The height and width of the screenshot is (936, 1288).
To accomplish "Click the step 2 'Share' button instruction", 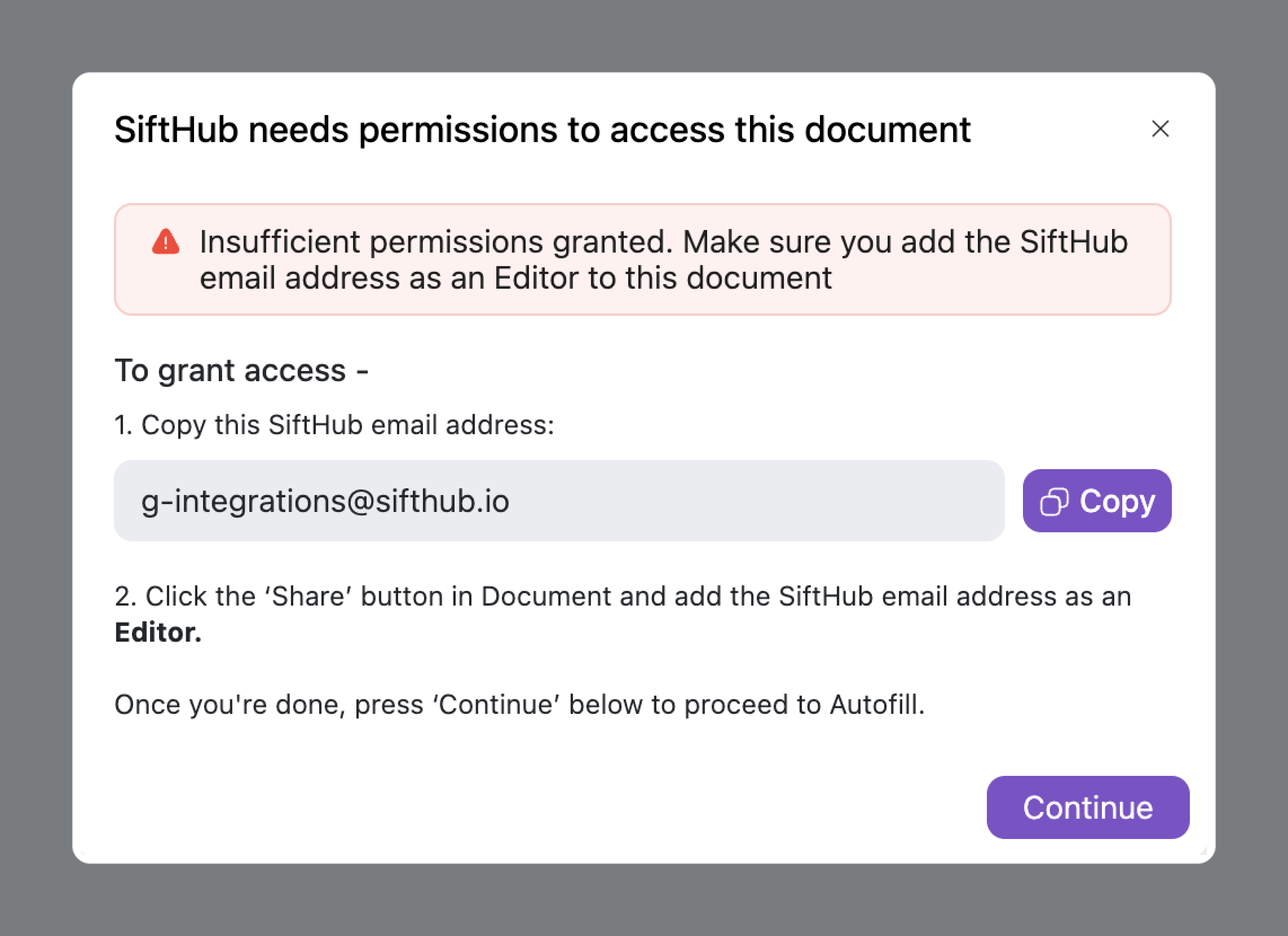I will click(x=623, y=597).
